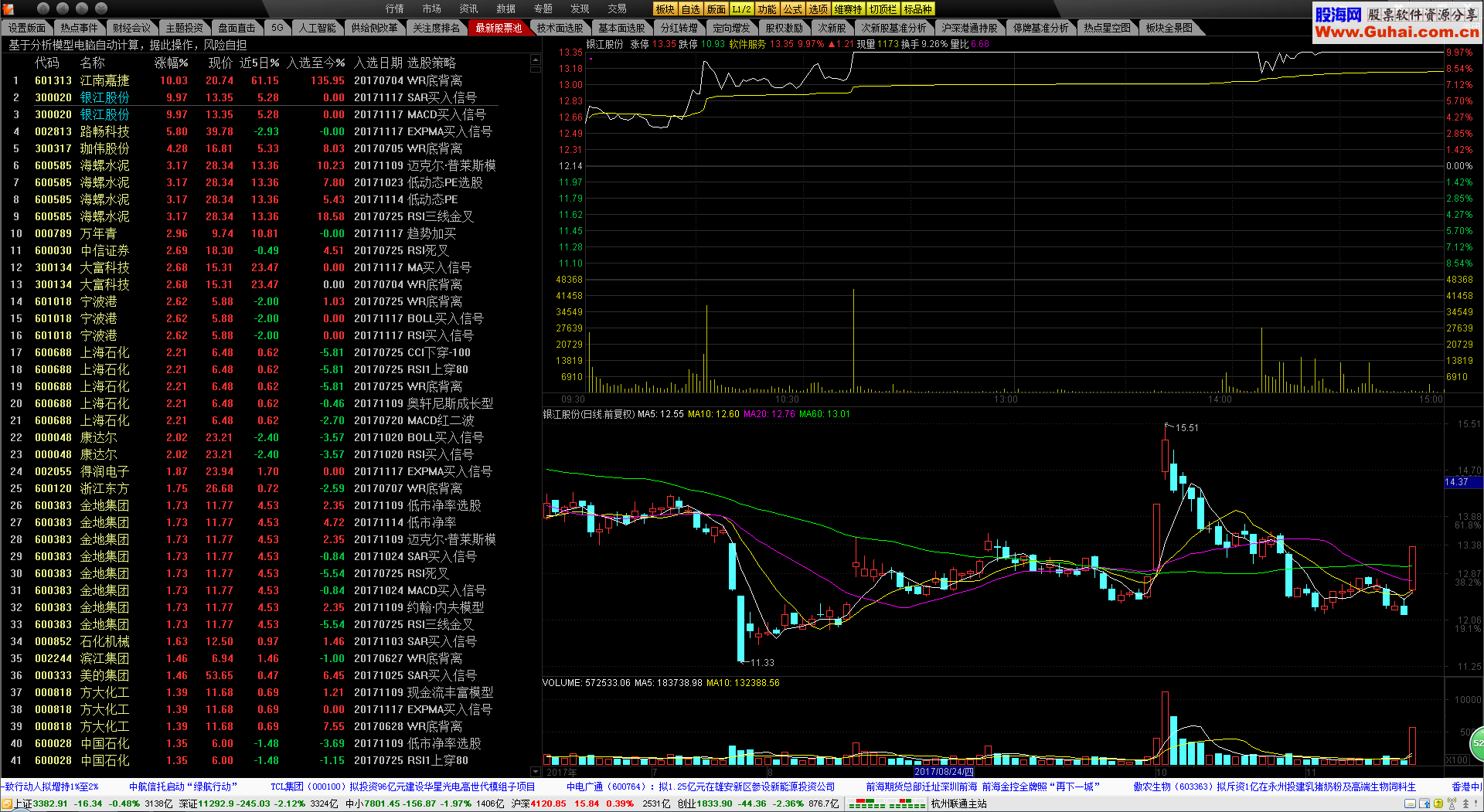Image resolution: width=1484 pixels, height=812 pixels.
Task: Switch to the 热点星空图 tab
Action: [1108, 28]
